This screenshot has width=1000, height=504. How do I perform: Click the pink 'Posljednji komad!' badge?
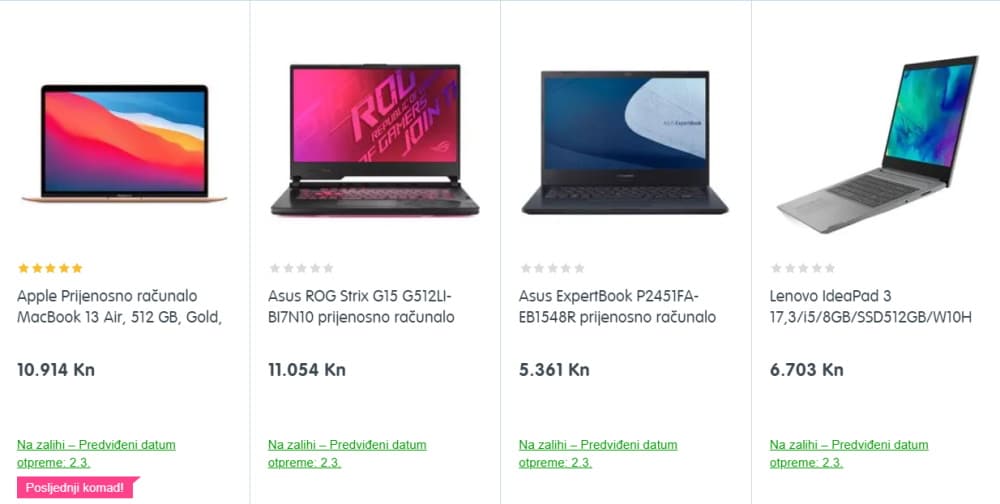76,488
